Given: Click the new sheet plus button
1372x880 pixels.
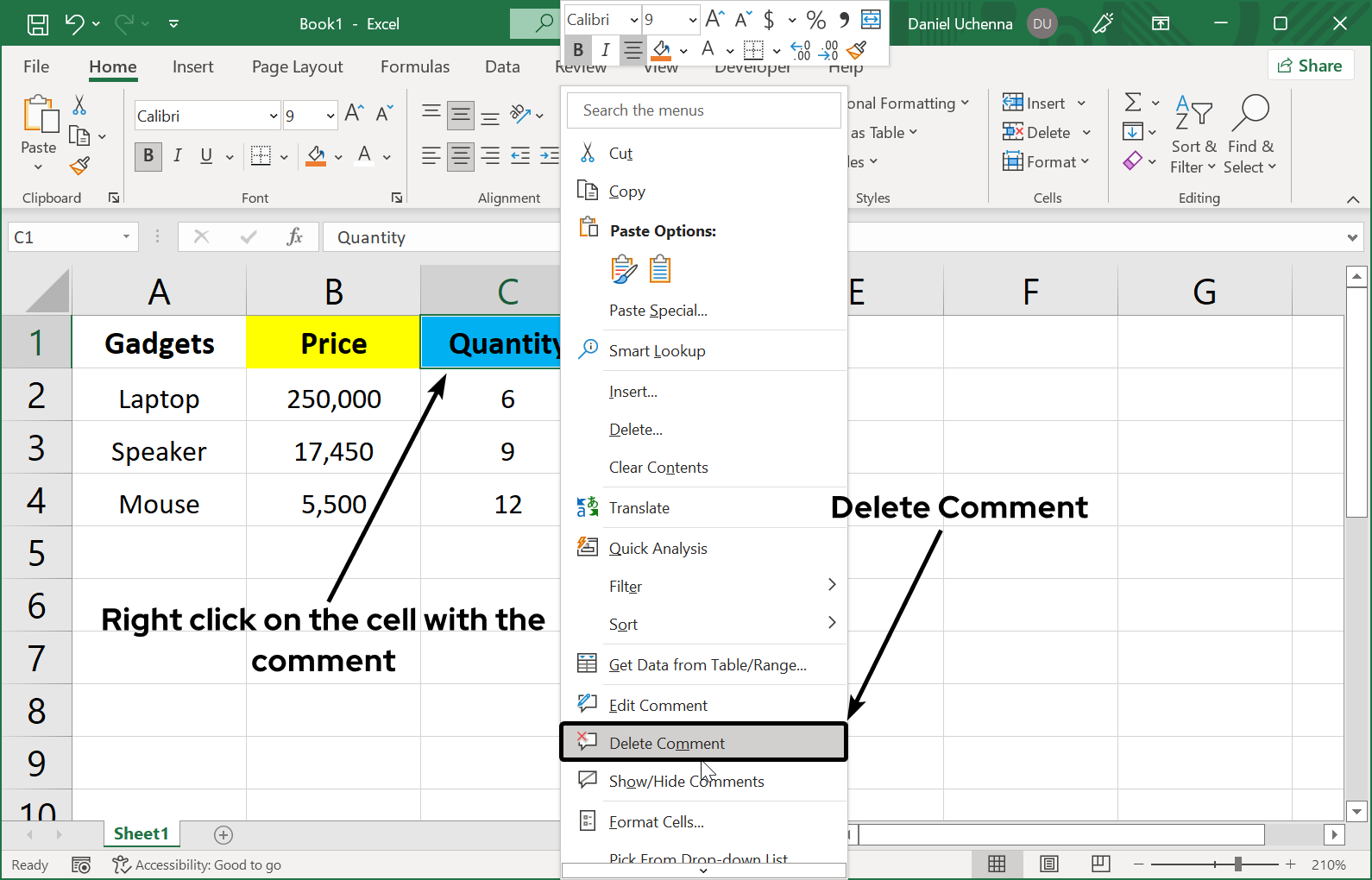Looking at the screenshot, I should point(223,834).
